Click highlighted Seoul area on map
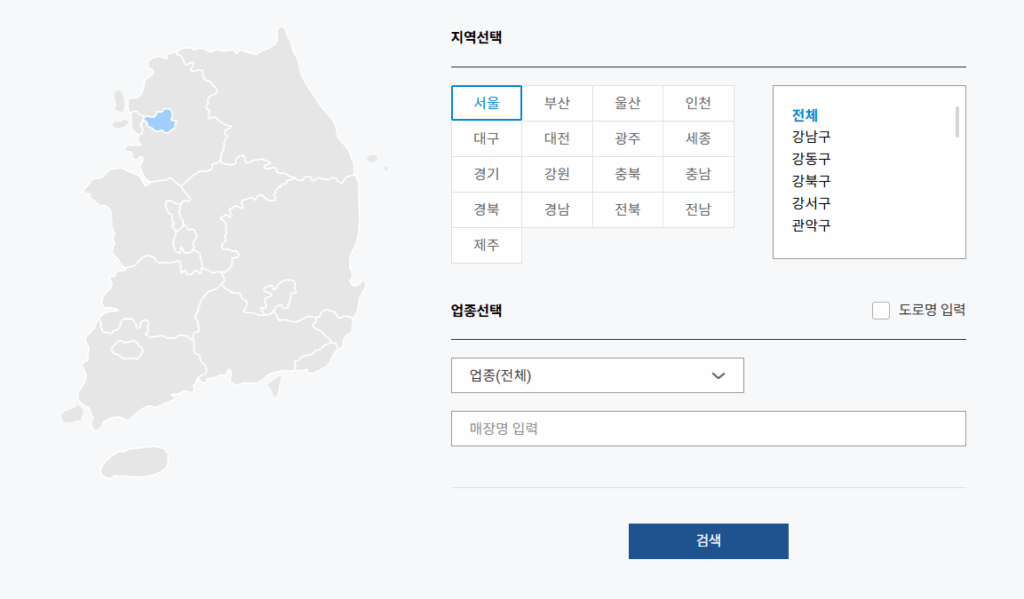1024x599 pixels. click(x=160, y=121)
